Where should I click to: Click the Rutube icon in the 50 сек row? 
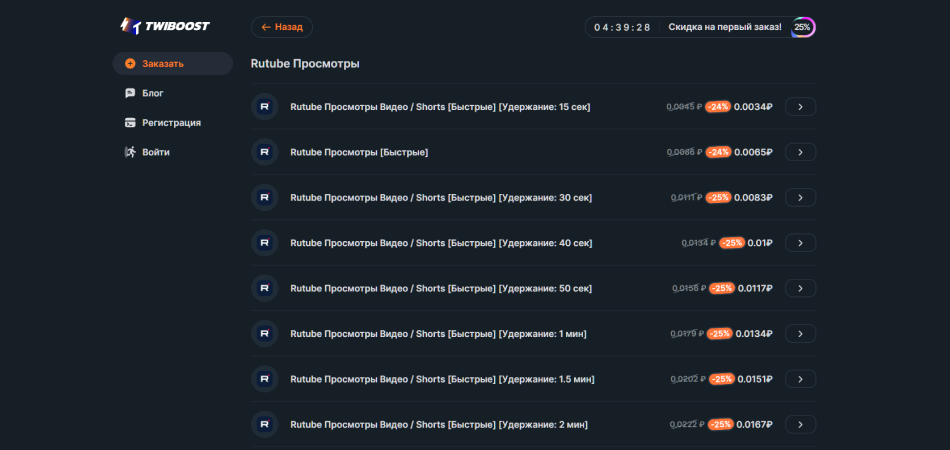click(x=265, y=288)
